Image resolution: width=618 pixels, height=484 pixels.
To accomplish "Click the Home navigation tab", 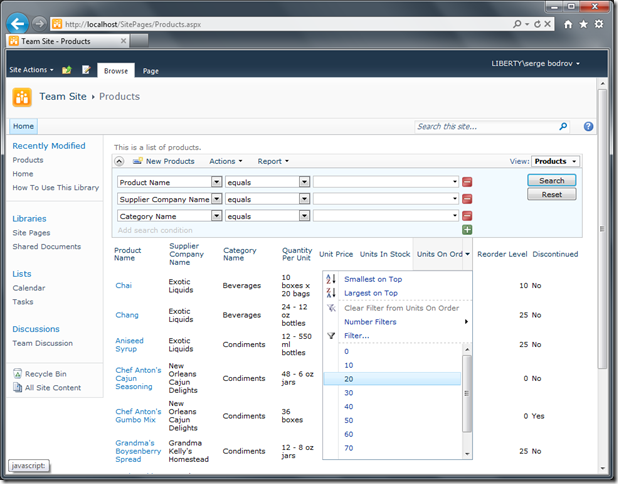I will (x=23, y=126).
